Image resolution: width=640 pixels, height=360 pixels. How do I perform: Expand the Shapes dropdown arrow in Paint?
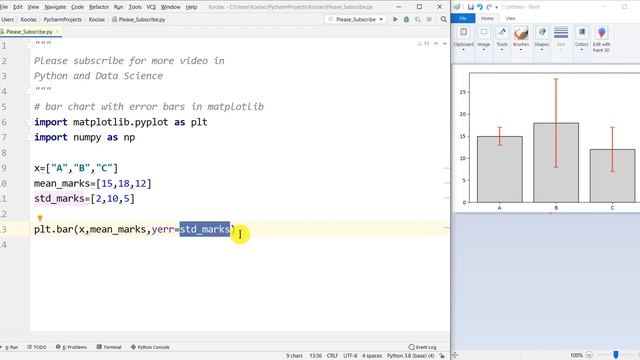coord(542,50)
